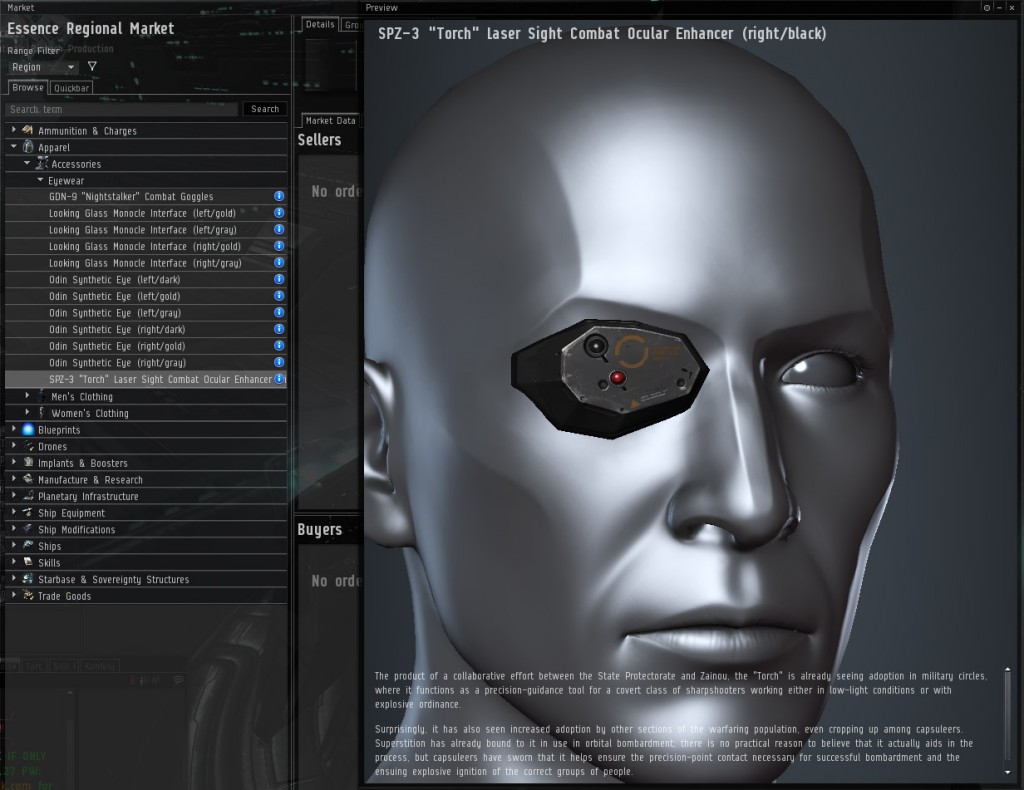Select Looking Glass Monocle Interface (right/gold)
The width and height of the screenshot is (1024, 790).
pos(146,246)
